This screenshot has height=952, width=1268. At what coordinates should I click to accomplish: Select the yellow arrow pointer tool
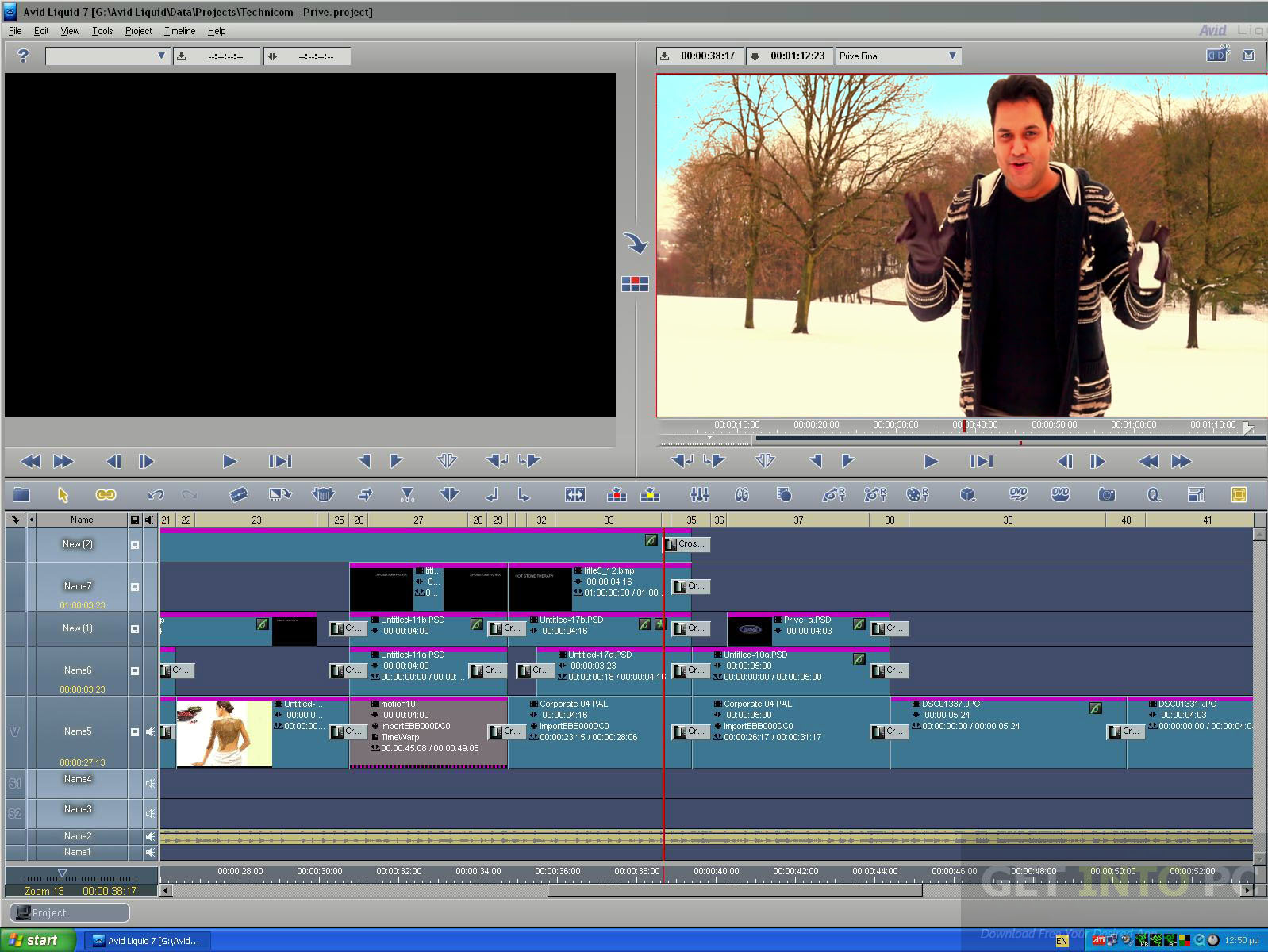click(63, 495)
